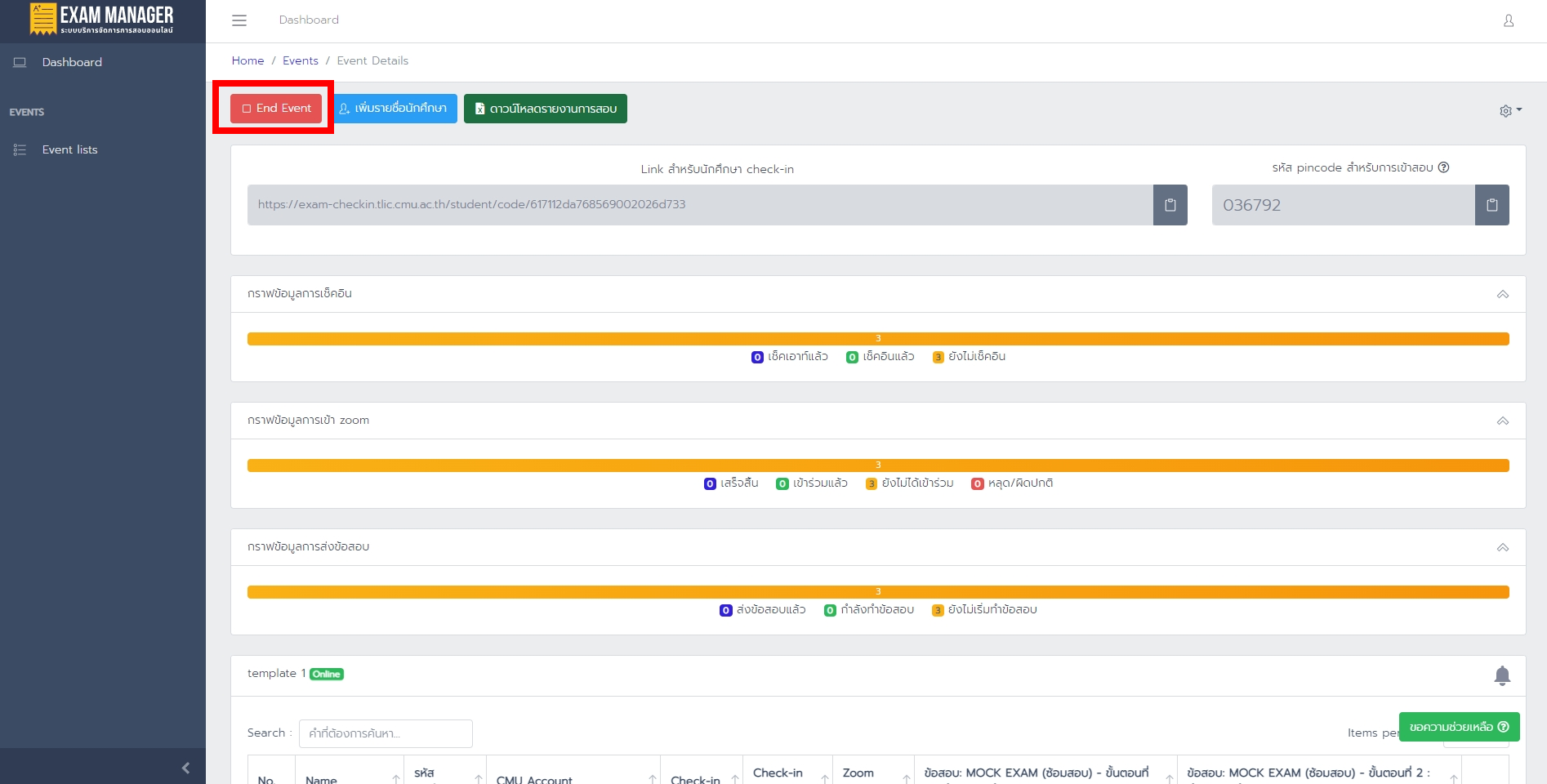Open the settings gear dropdown

click(x=1510, y=110)
